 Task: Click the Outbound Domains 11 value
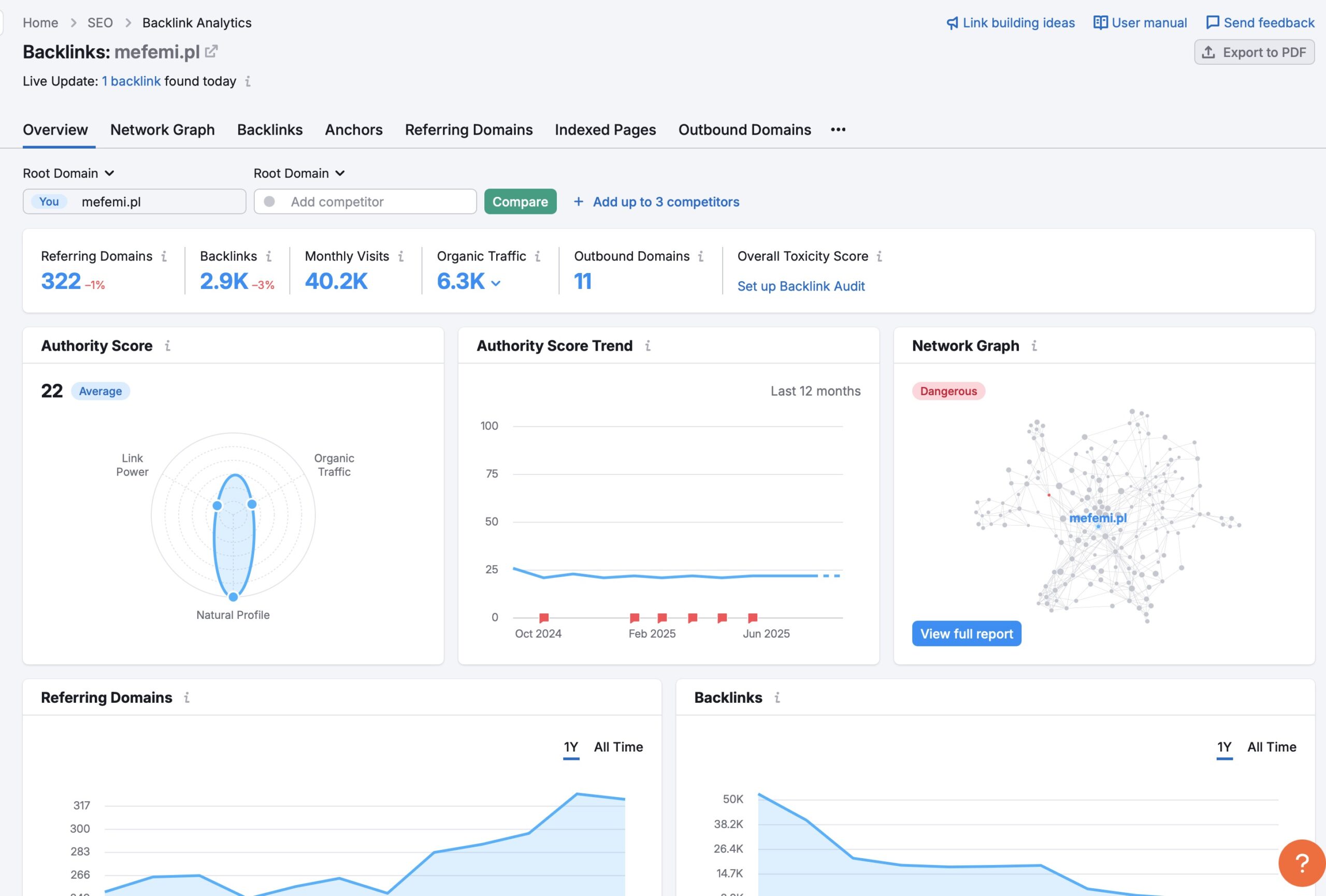[583, 281]
